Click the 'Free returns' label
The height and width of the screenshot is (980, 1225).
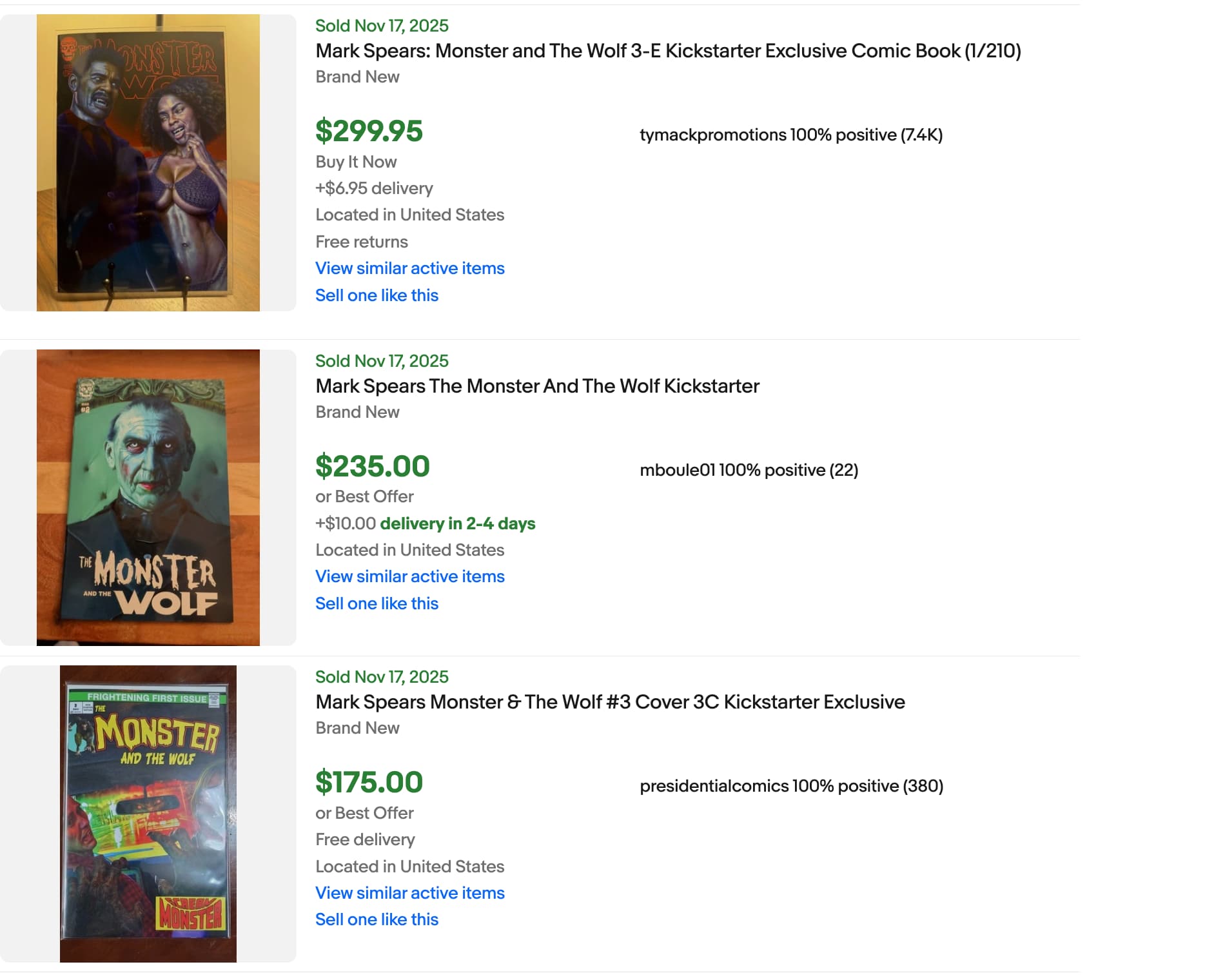tap(361, 242)
